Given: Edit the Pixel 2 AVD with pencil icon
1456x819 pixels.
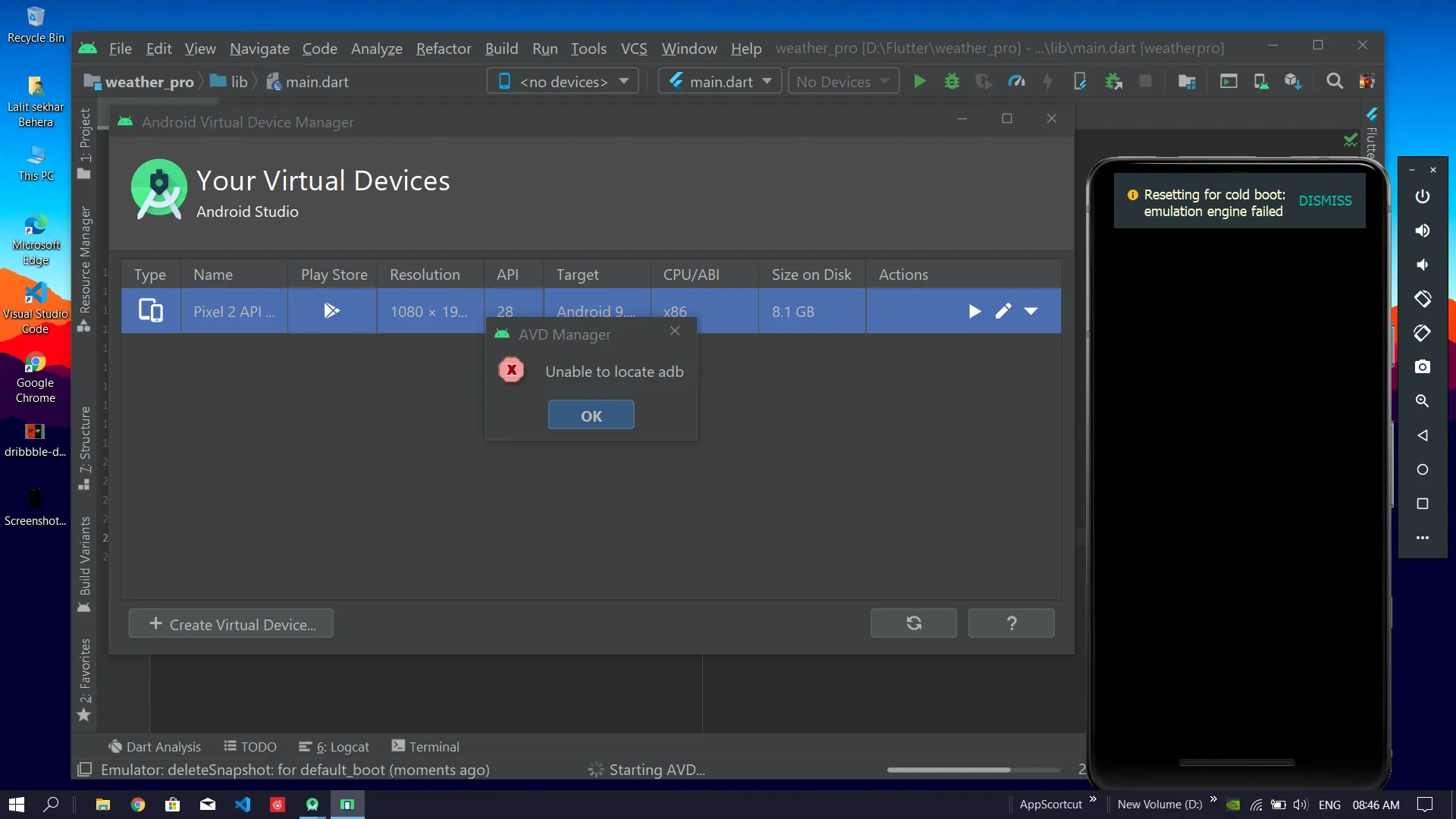Looking at the screenshot, I should click(1003, 311).
